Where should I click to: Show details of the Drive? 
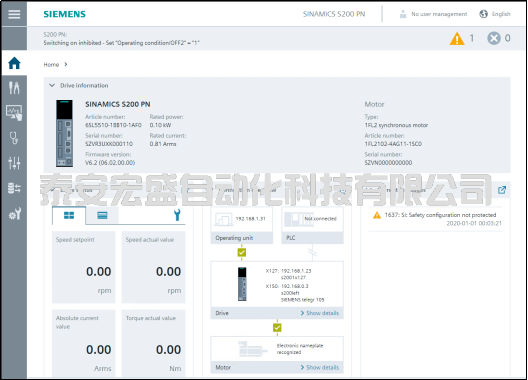point(320,313)
